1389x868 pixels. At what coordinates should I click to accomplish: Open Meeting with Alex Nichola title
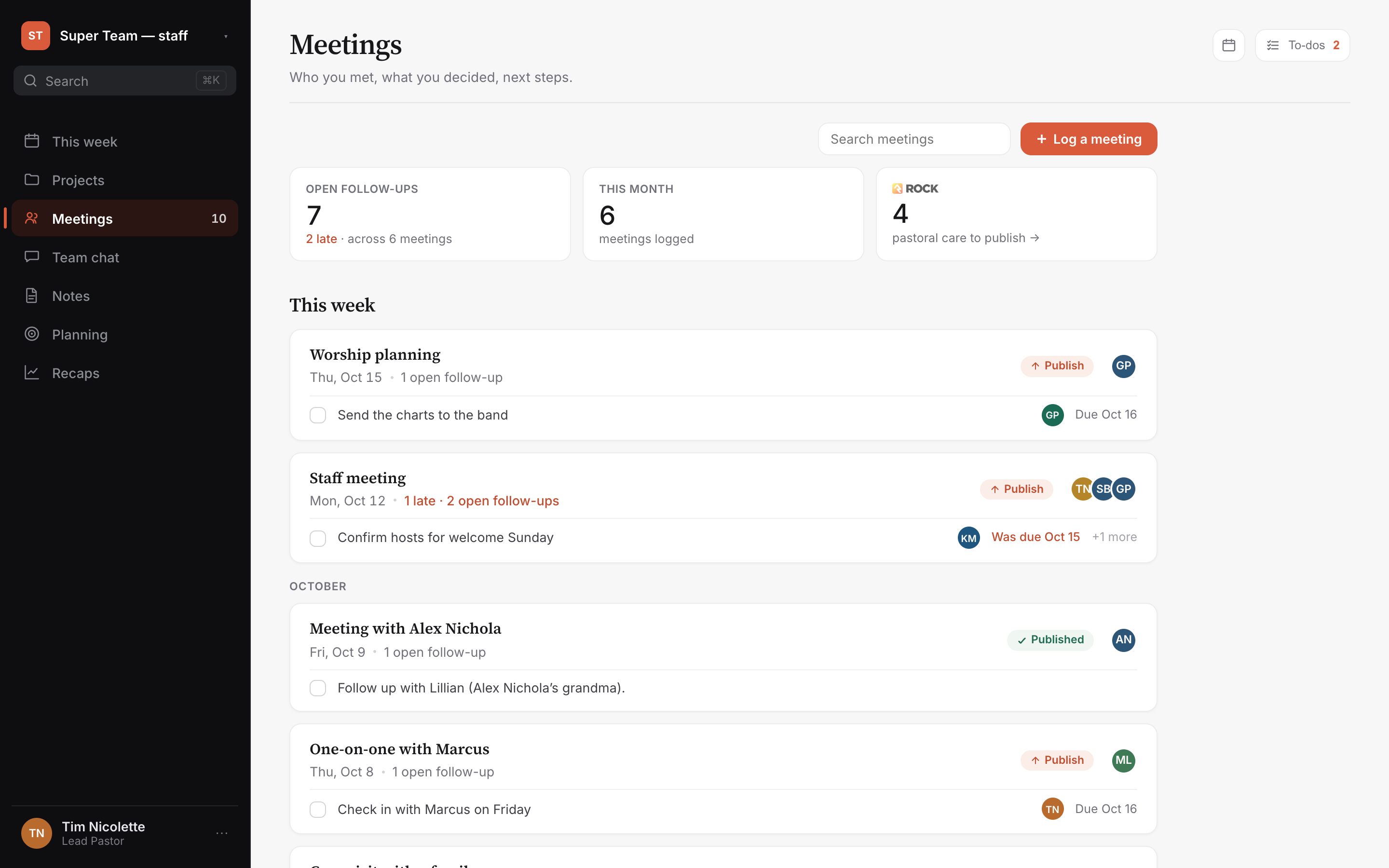405,629
